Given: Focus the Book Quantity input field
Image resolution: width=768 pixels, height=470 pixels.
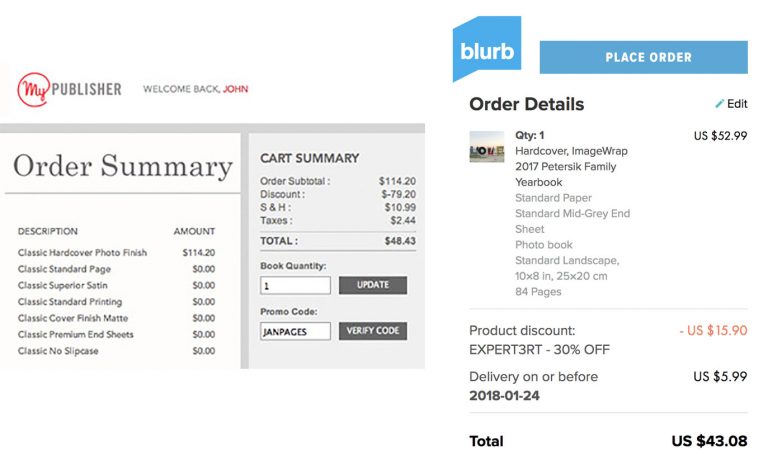Looking at the screenshot, I should pos(295,285).
